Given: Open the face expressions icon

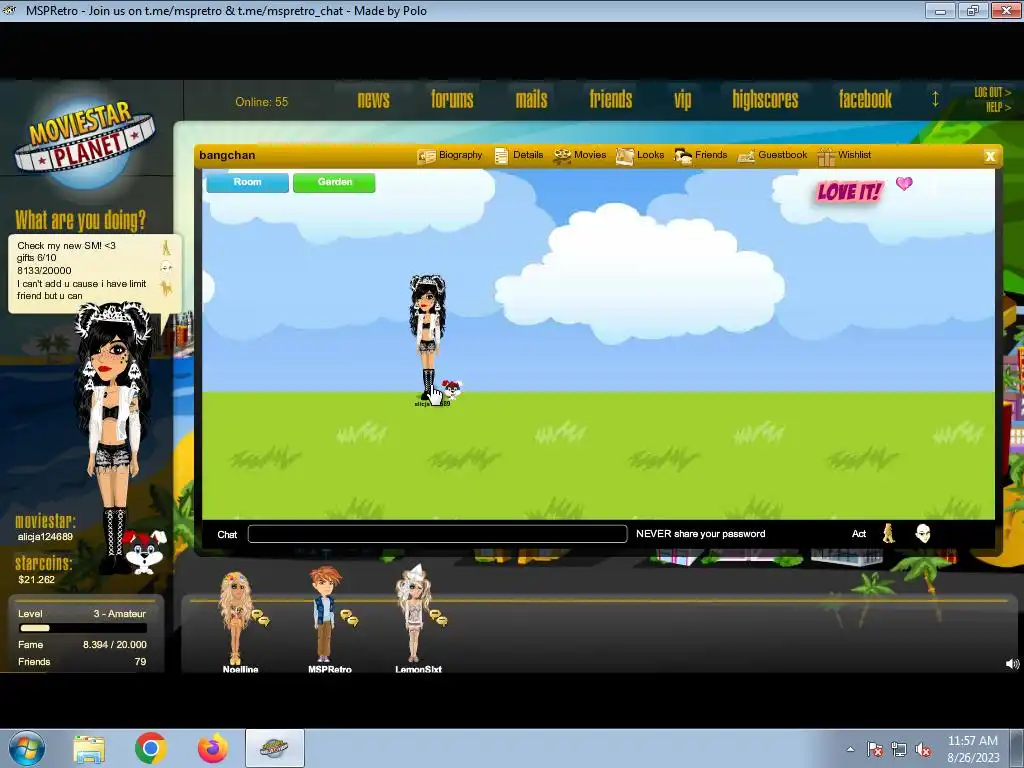Looking at the screenshot, I should click(x=923, y=534).
